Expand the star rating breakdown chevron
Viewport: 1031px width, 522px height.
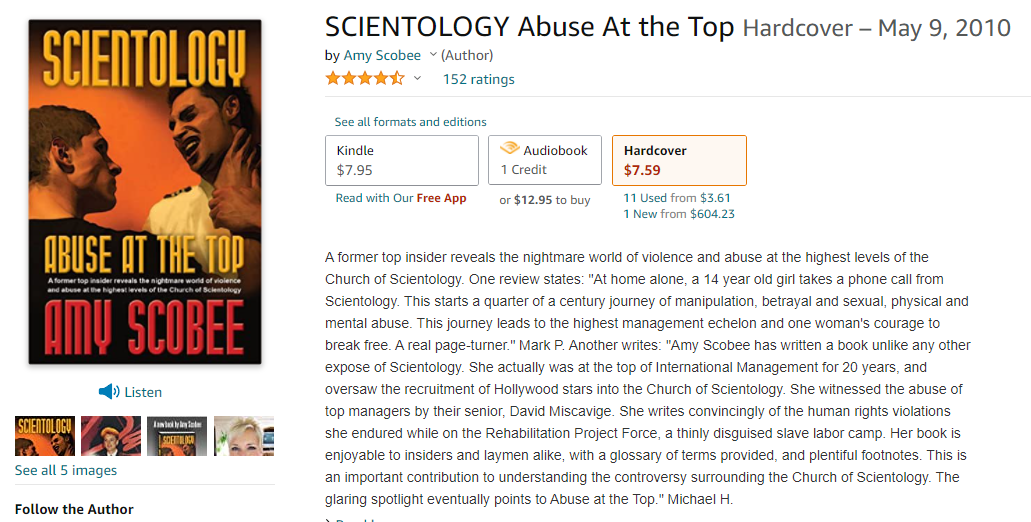coord(417,79)
